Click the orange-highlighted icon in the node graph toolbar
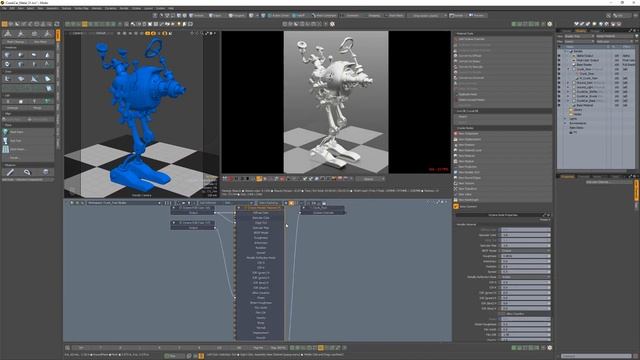This screenshot has height=360, width=640. coord(291,203)
